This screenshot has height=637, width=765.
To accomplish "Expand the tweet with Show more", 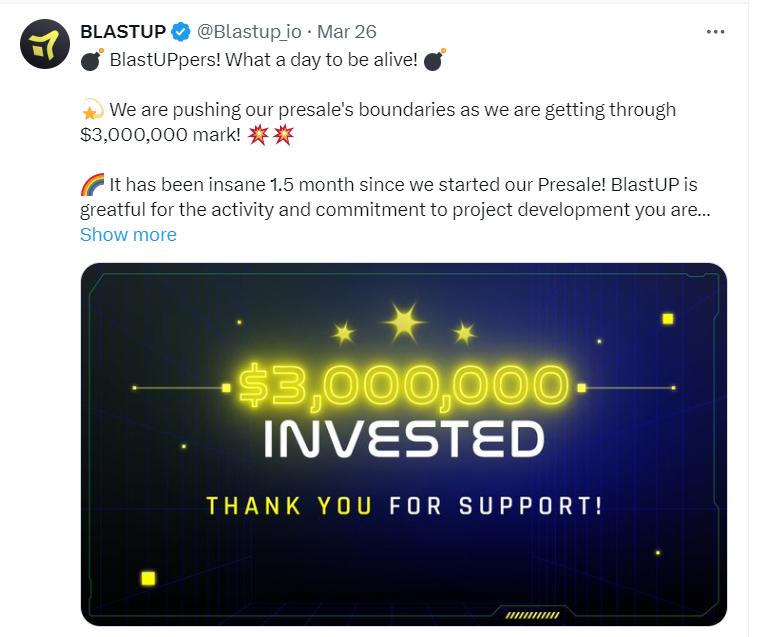I will pos(128,235).
